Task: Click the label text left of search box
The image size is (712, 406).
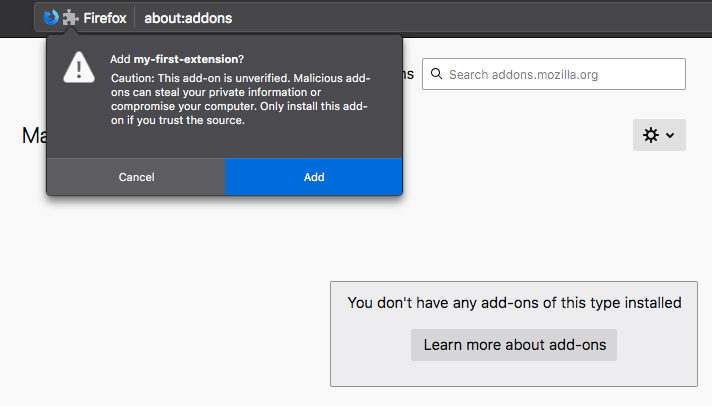Action: (409, 74)
